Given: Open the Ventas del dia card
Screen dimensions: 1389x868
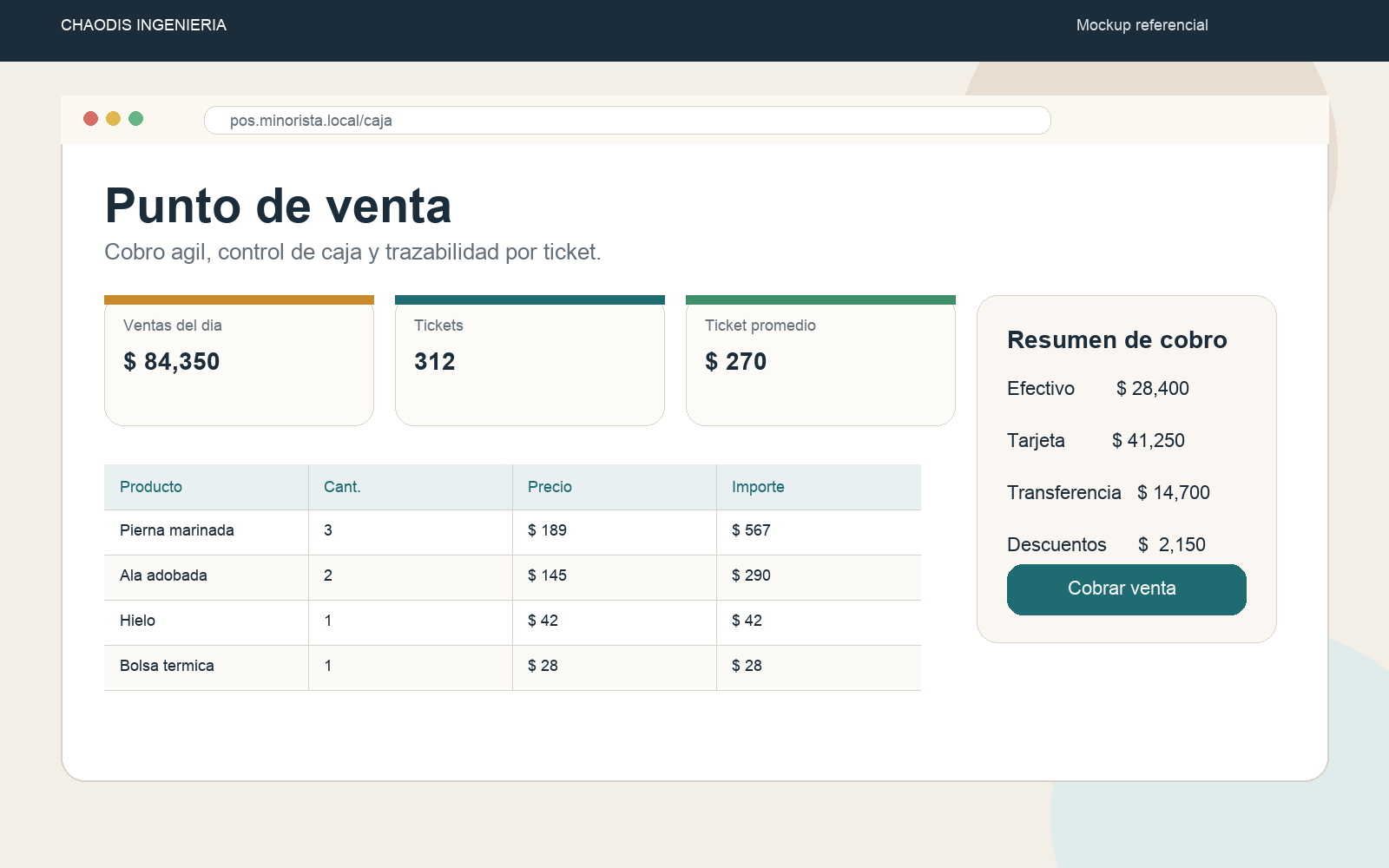Looking at the screenshot, I should tap(239, 360).
